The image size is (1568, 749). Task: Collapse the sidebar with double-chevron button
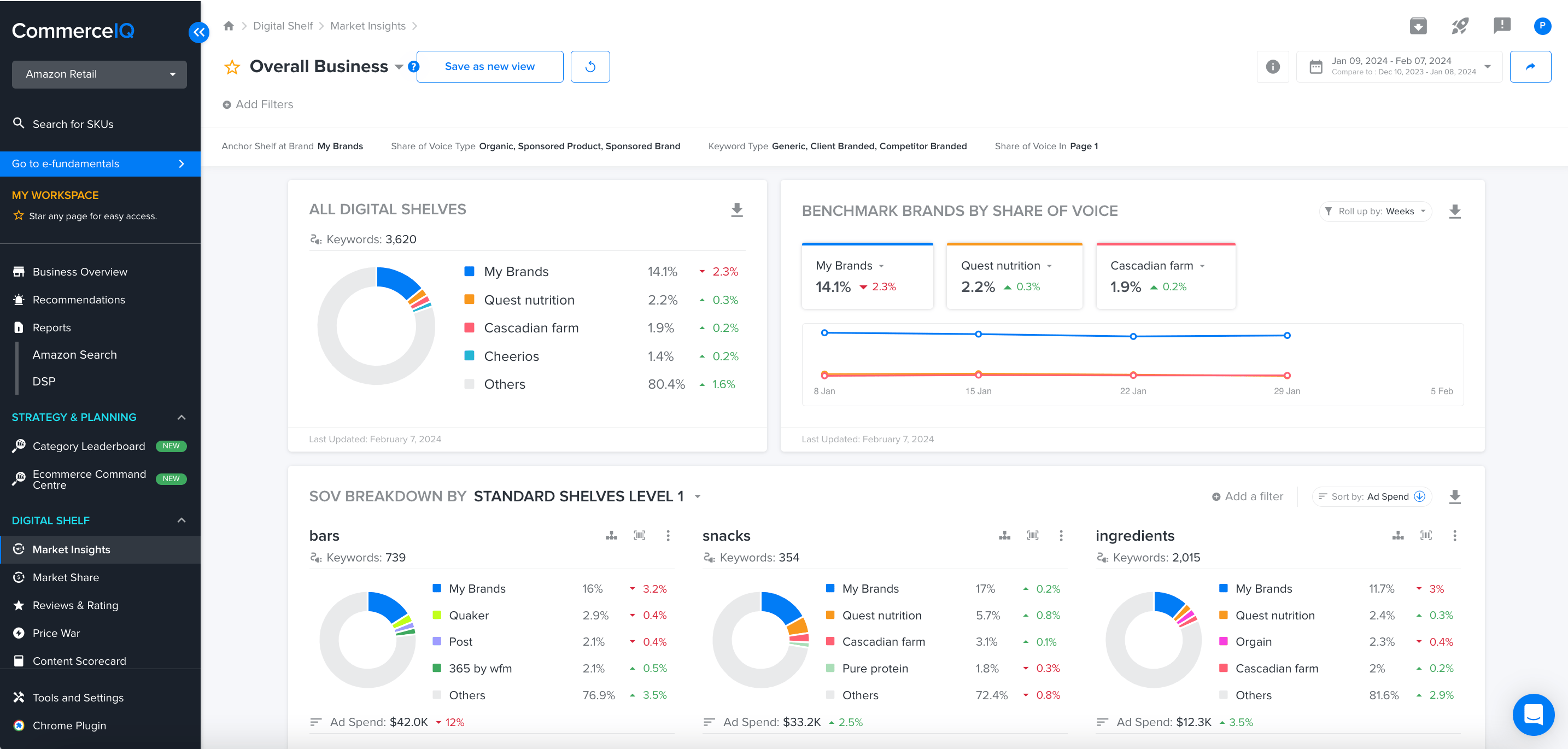[198, 32]
